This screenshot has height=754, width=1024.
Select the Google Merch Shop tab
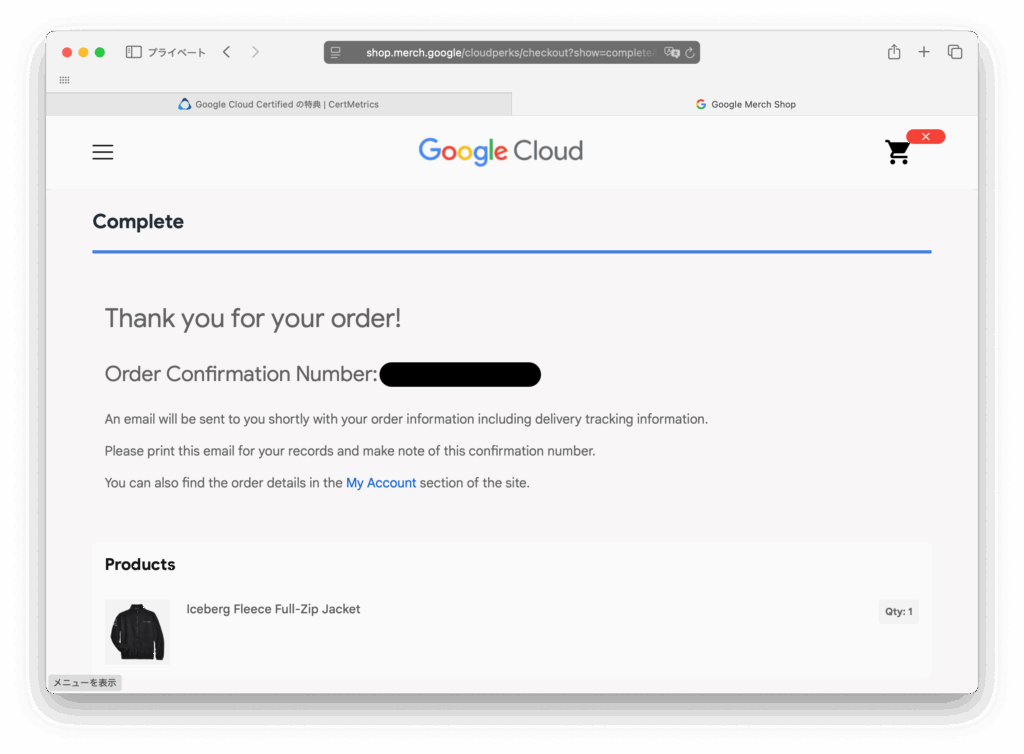[745, 104]
